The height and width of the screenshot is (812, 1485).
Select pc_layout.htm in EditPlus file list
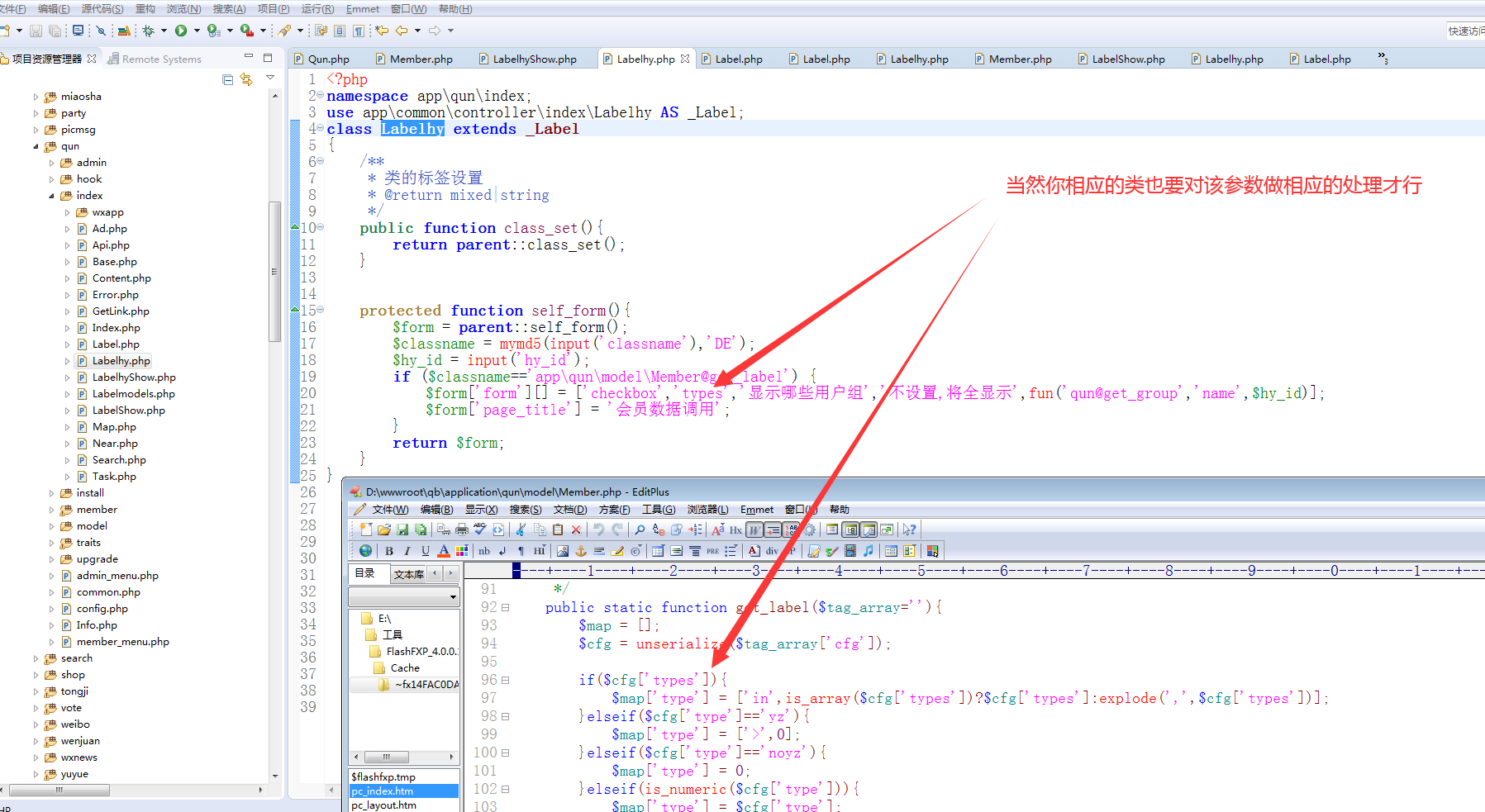[383, 805]
